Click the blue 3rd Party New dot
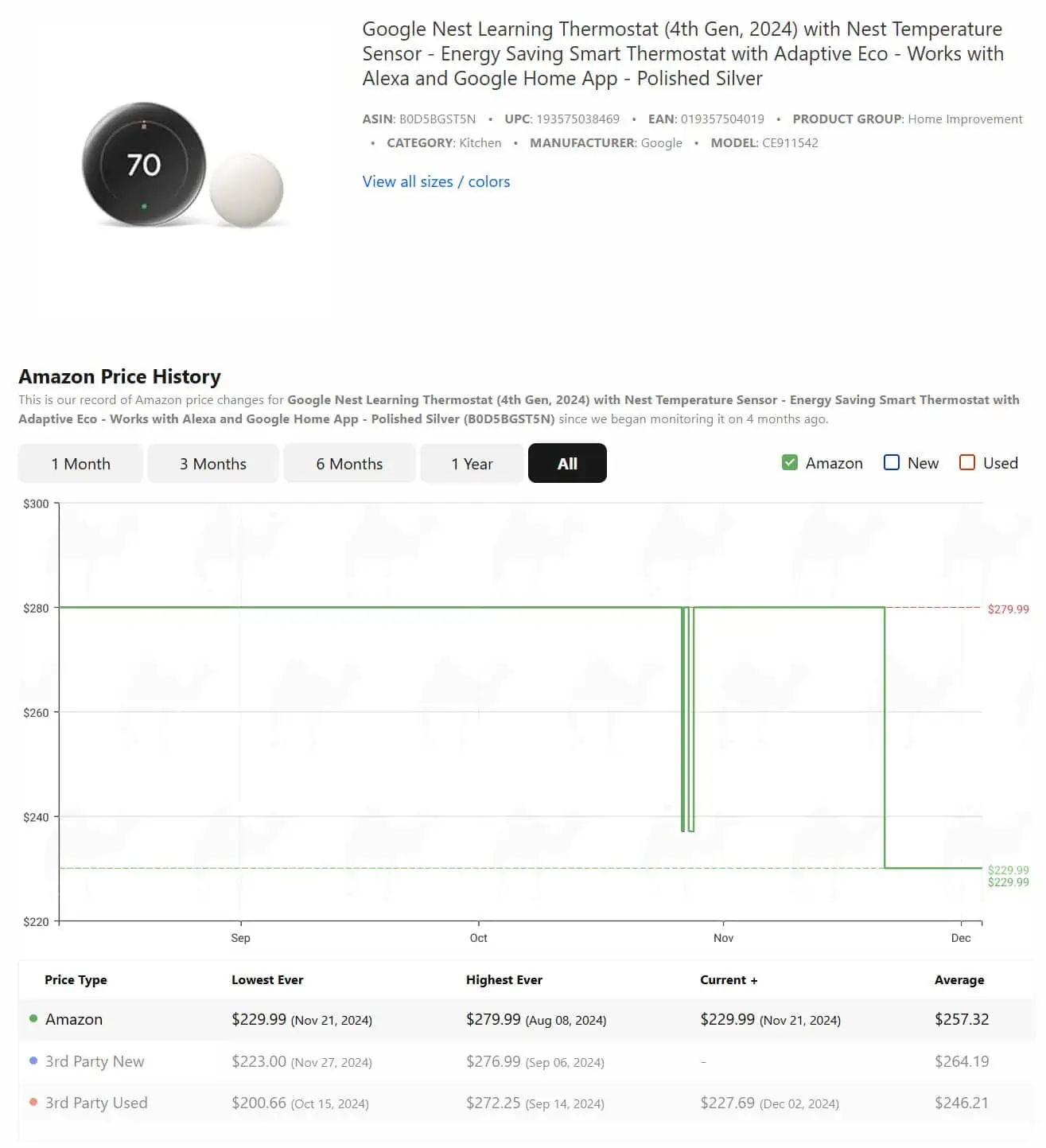Image resolution: width=1046 pixels, height=1148 pixels. pyautogui.click(x=33, y=1061)
